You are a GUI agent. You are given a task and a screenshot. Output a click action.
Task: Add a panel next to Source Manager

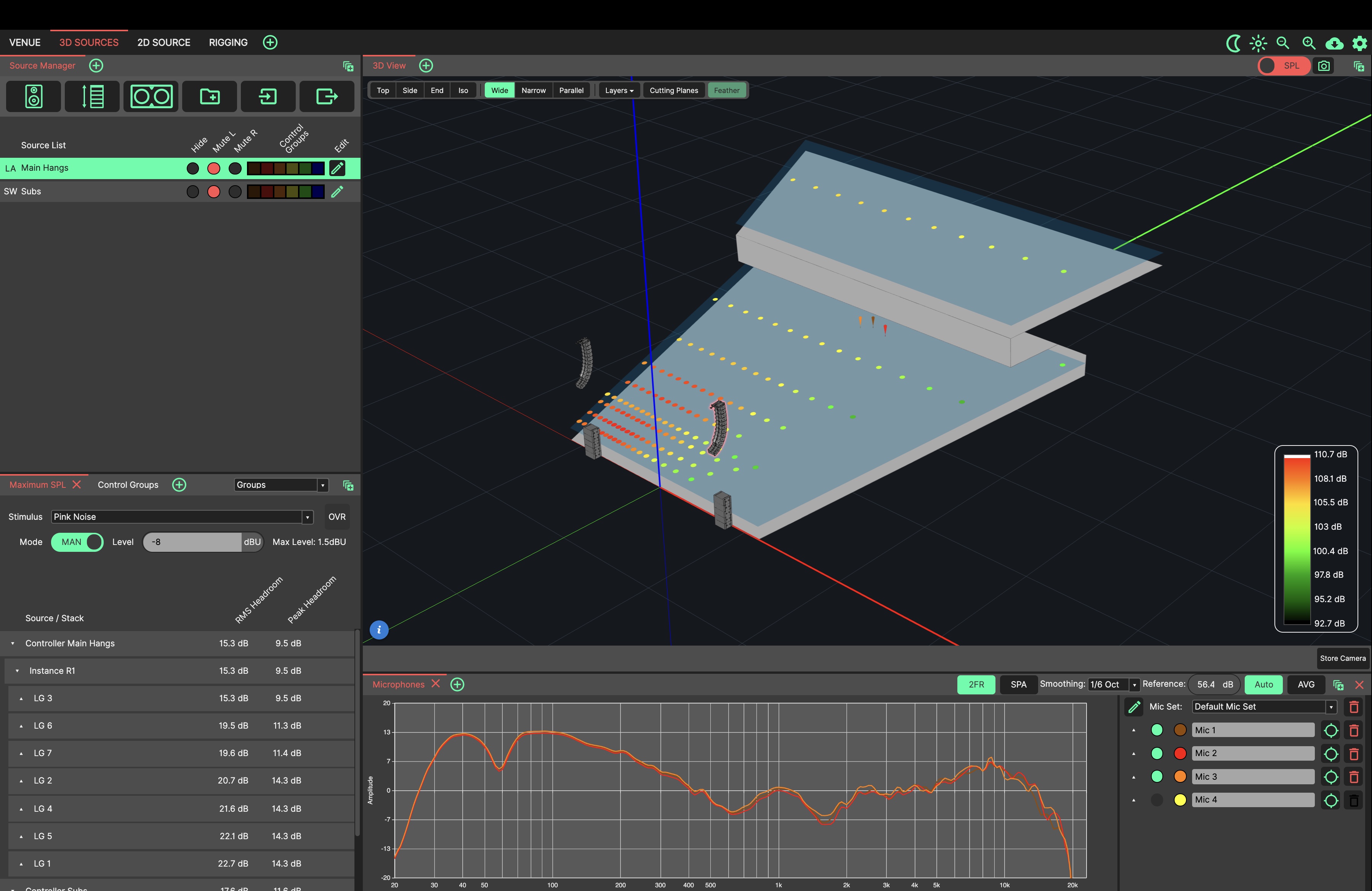point(96,66)
